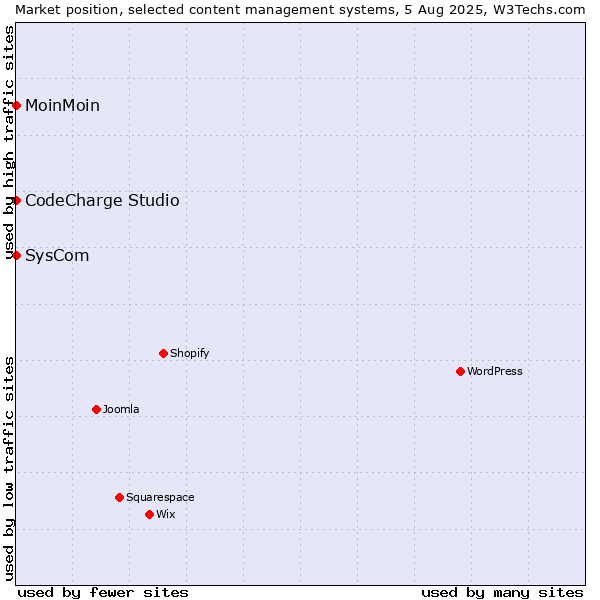Click the WordPress red data point

coord(460,371)
